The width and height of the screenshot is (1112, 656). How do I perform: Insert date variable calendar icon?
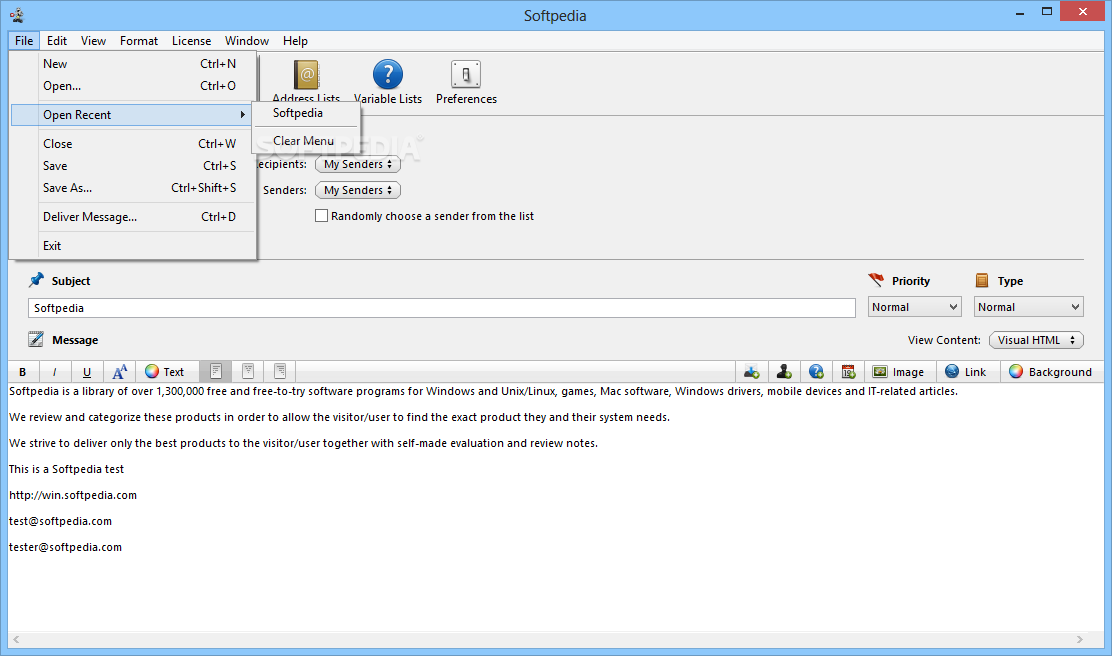(848, 372)
